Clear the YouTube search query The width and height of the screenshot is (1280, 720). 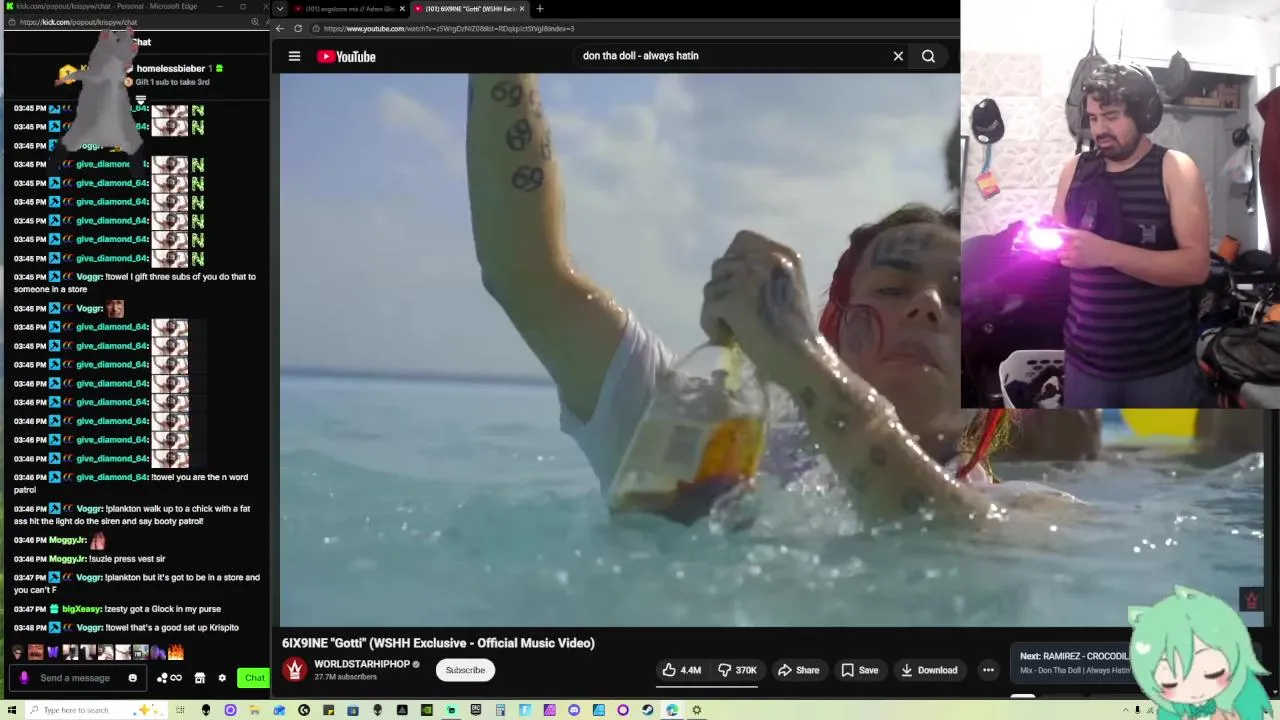tap(898, 56)
